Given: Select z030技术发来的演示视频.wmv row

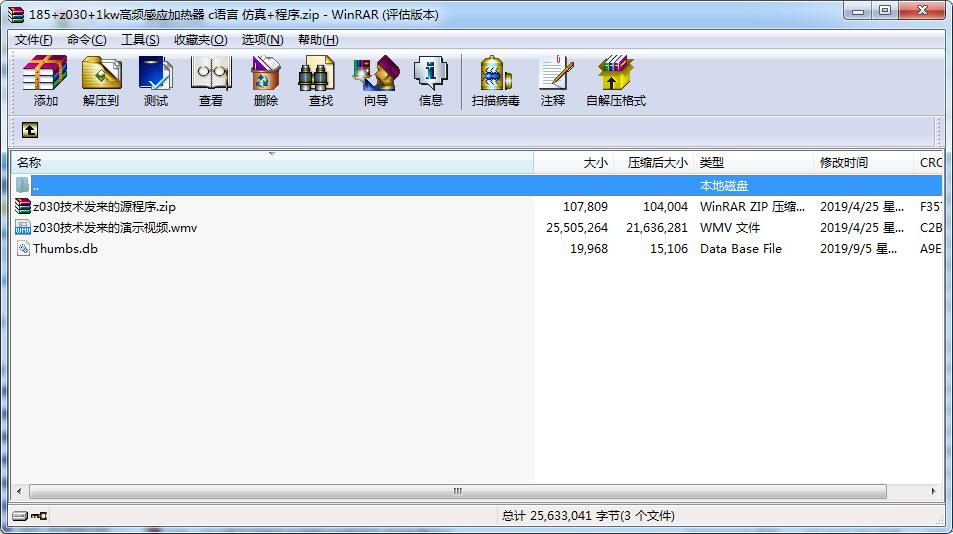Looking at the screenshot, I should click(477, 228).
